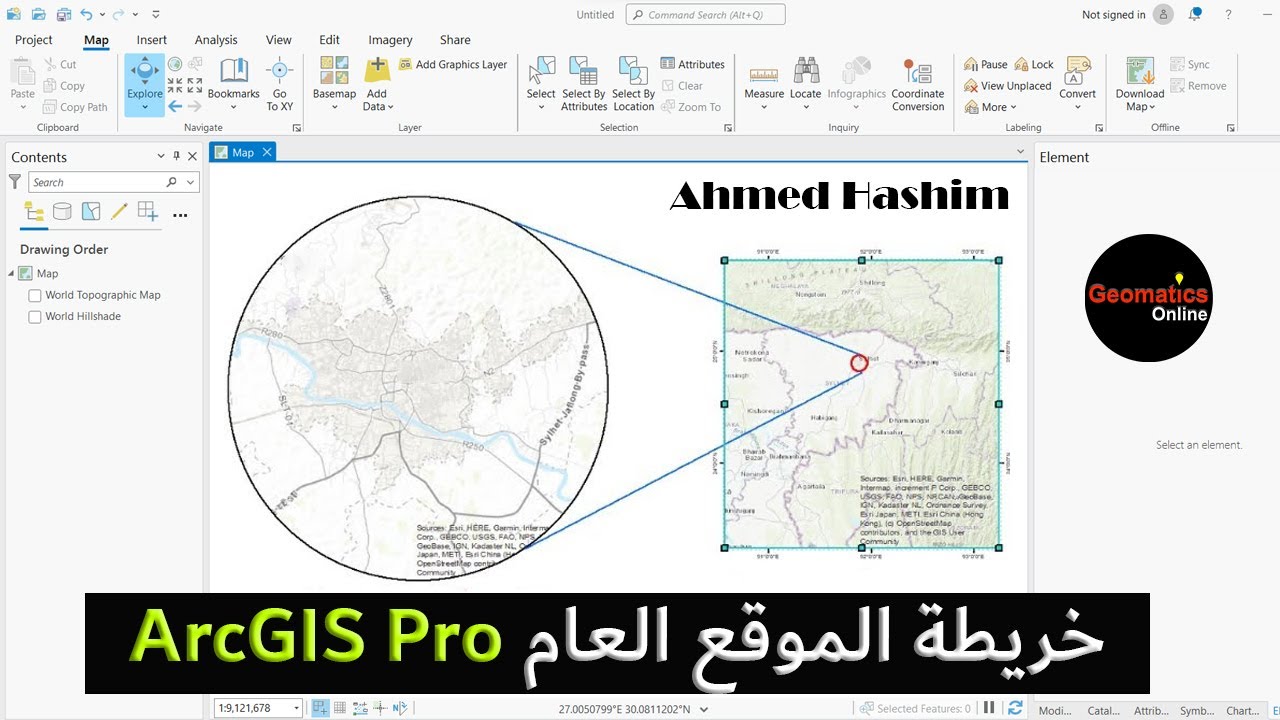Open Select By Attributes

point(584,84)
